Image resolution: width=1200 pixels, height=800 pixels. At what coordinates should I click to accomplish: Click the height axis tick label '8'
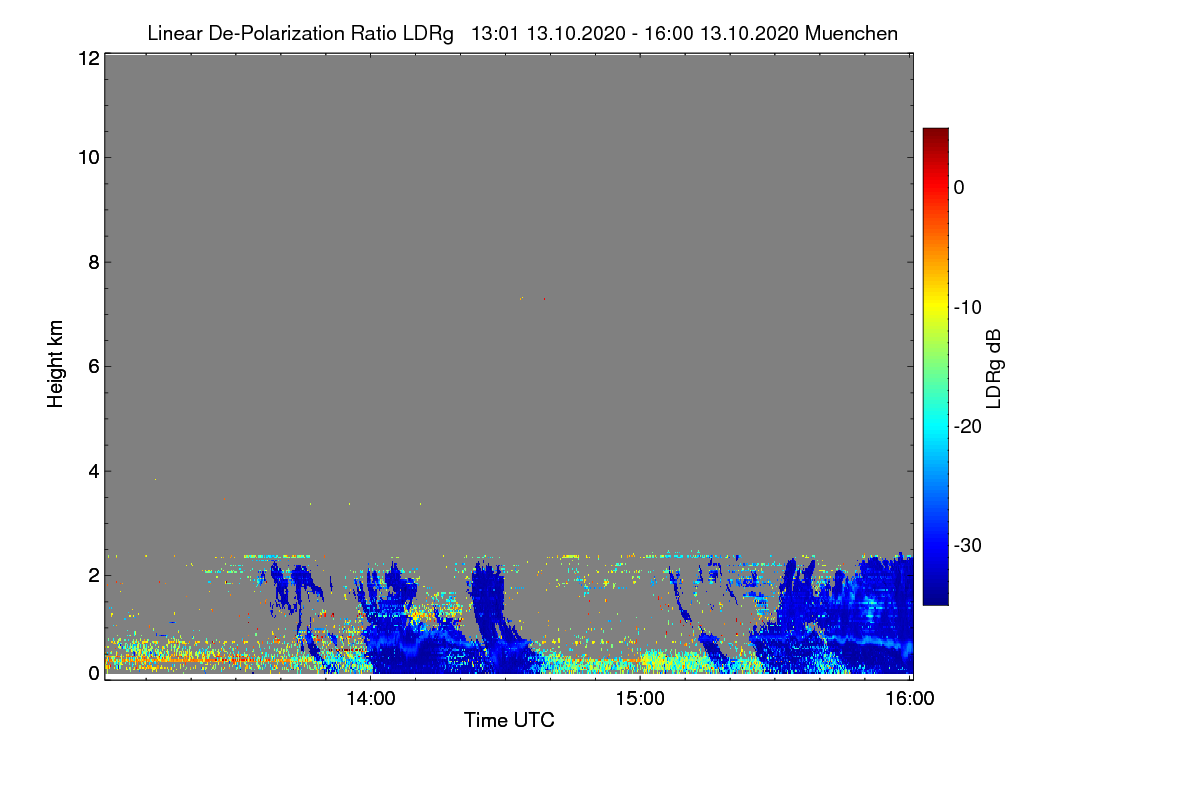92,262
